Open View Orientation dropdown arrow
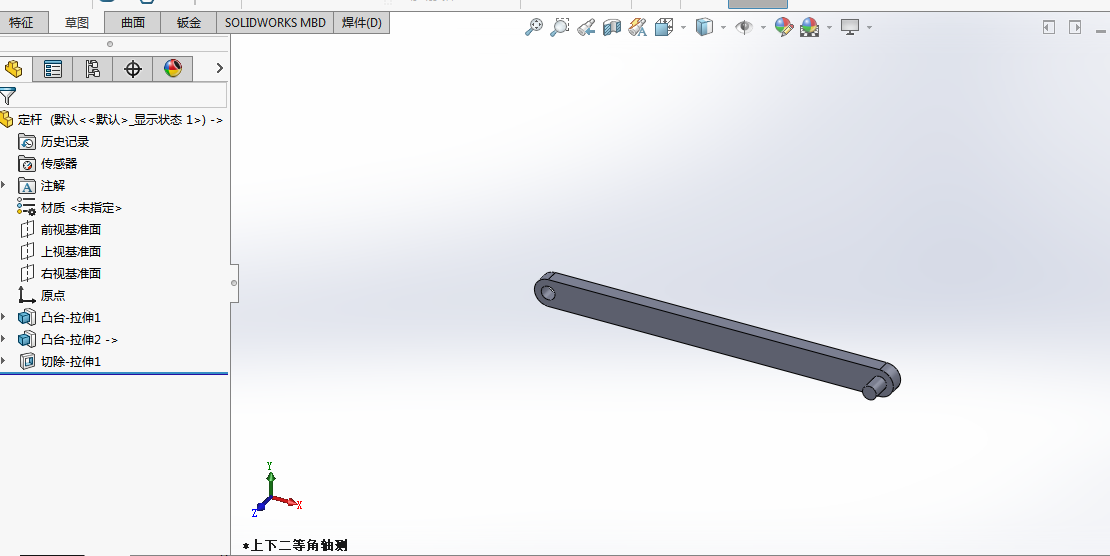1110x556 pixels. pyautogui.click(x=683, y=28)
